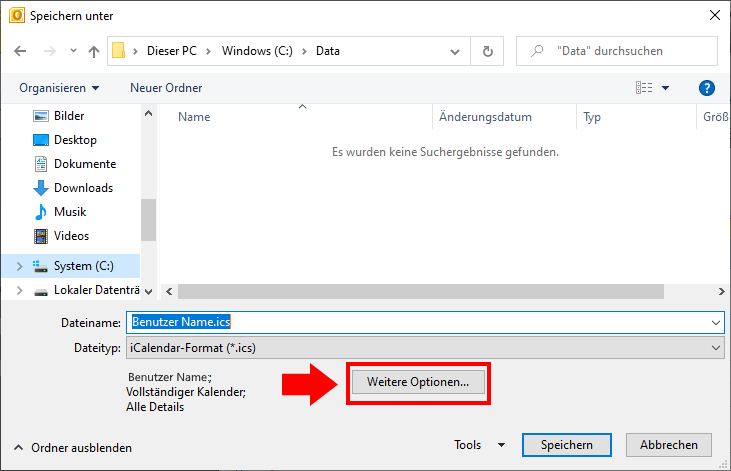Open the help question mark icon
731x471 pixels.
click(x=706, y=88)
